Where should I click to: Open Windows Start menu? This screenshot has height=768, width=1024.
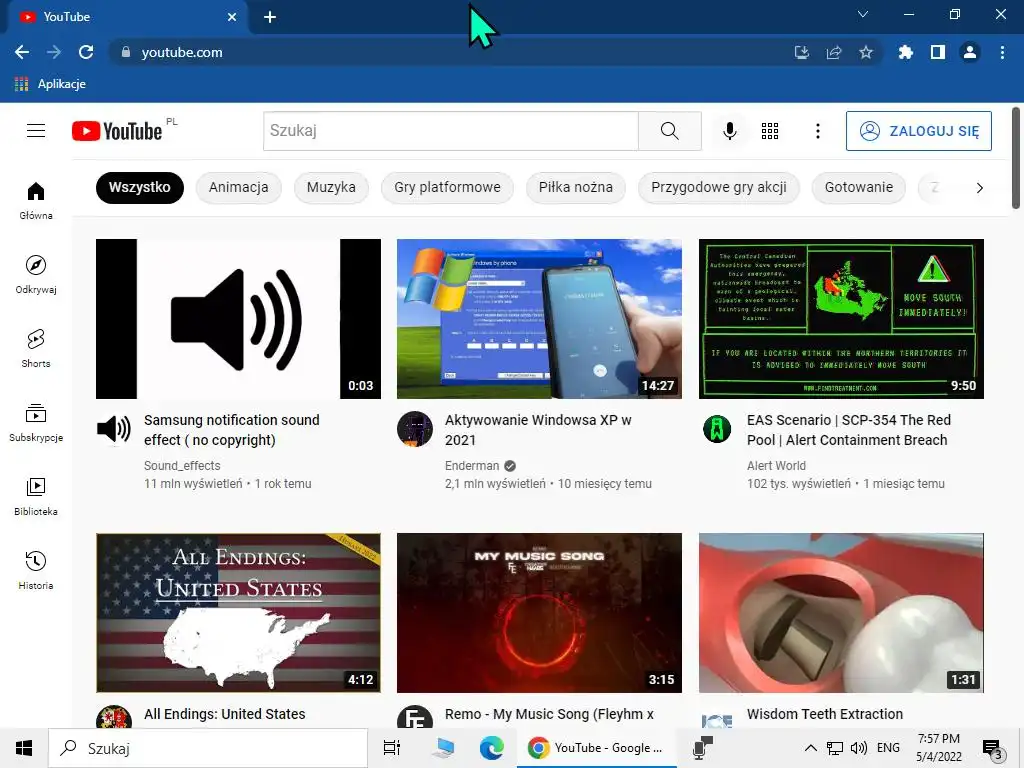(x=24, y=748)
